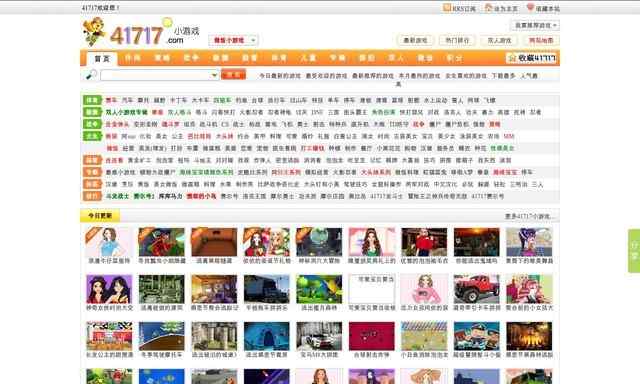This screenshot has width=640, height=384.
Task: Select the yellow 今日更新 tab
Action: pos(100,216)
